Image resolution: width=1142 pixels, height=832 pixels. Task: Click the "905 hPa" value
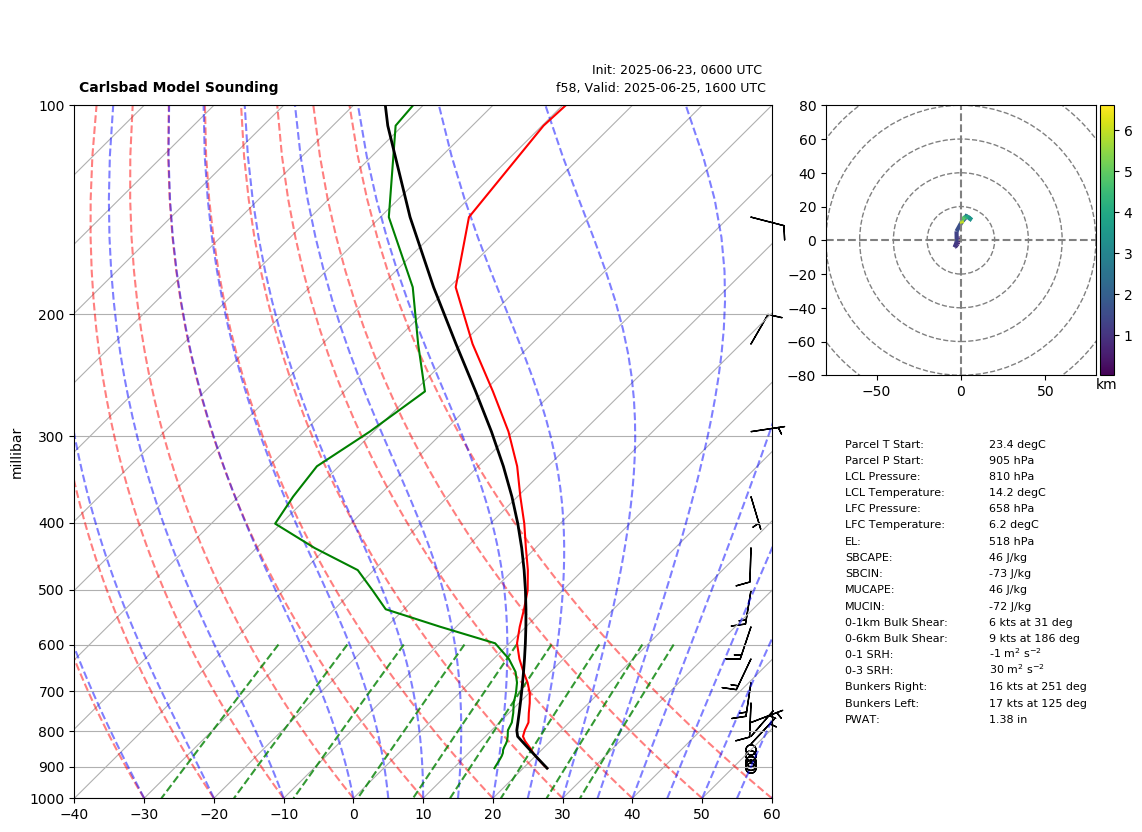[1012, 460]
